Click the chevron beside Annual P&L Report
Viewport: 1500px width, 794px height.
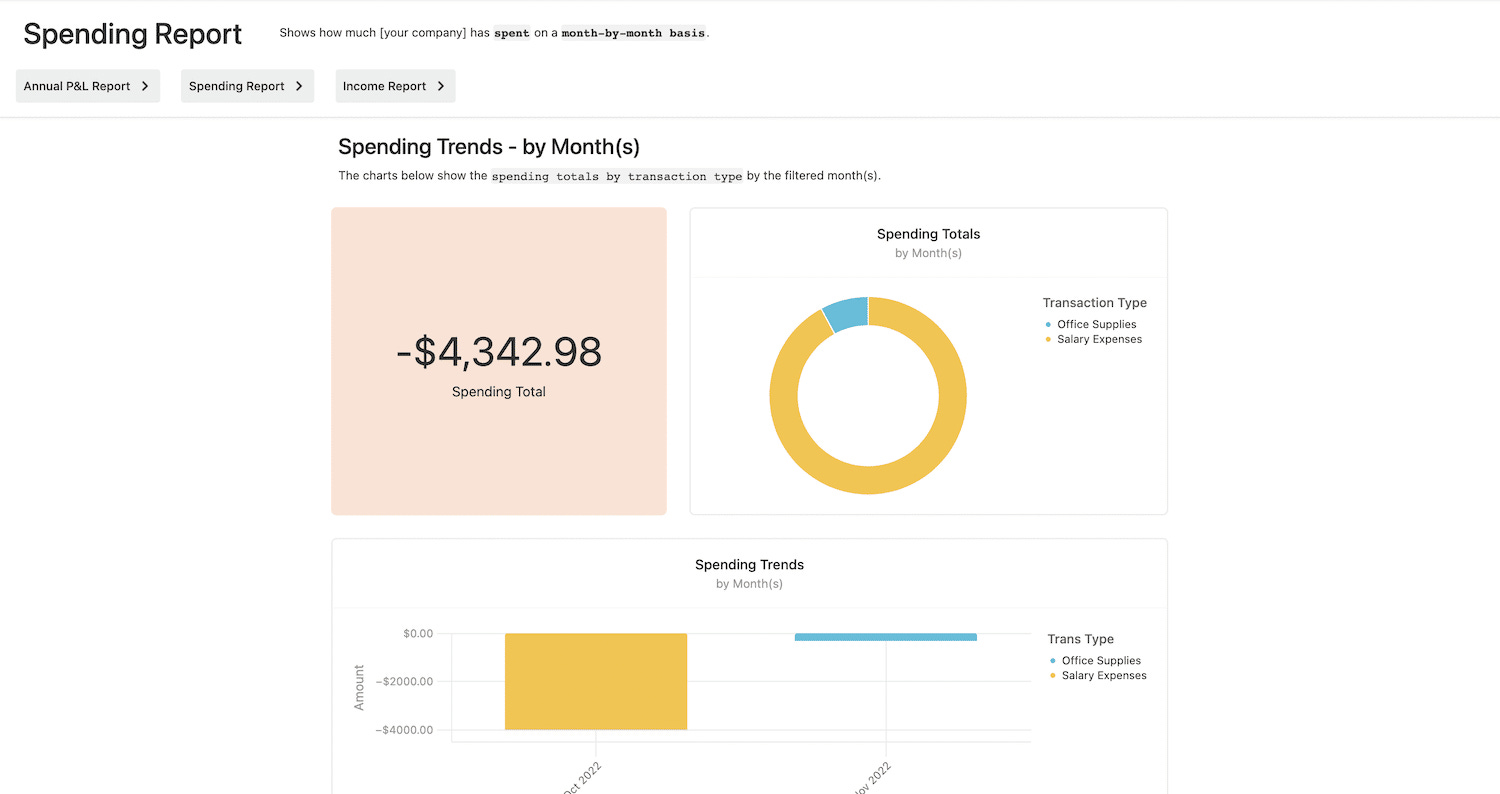(x=145, y=86)
